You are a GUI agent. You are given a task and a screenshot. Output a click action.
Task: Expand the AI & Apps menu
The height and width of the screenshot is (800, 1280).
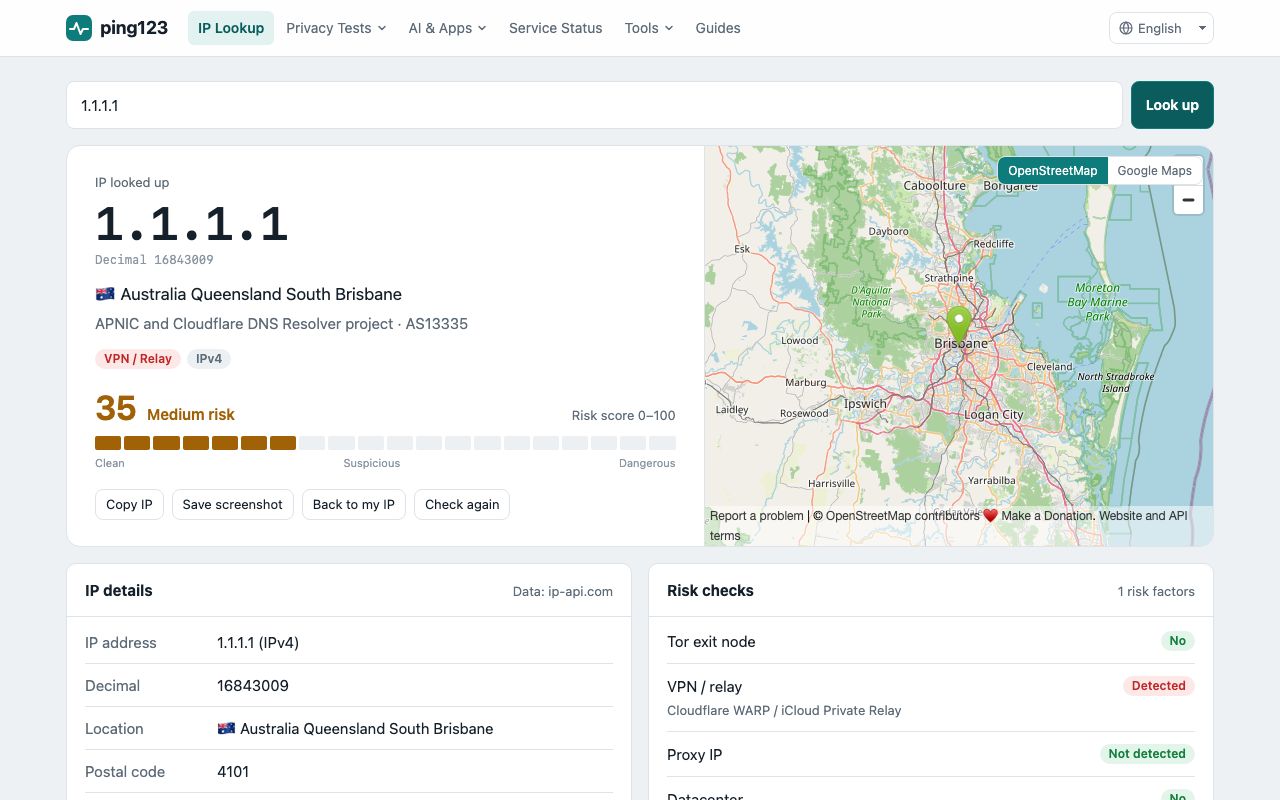click(x=447, y=28)
